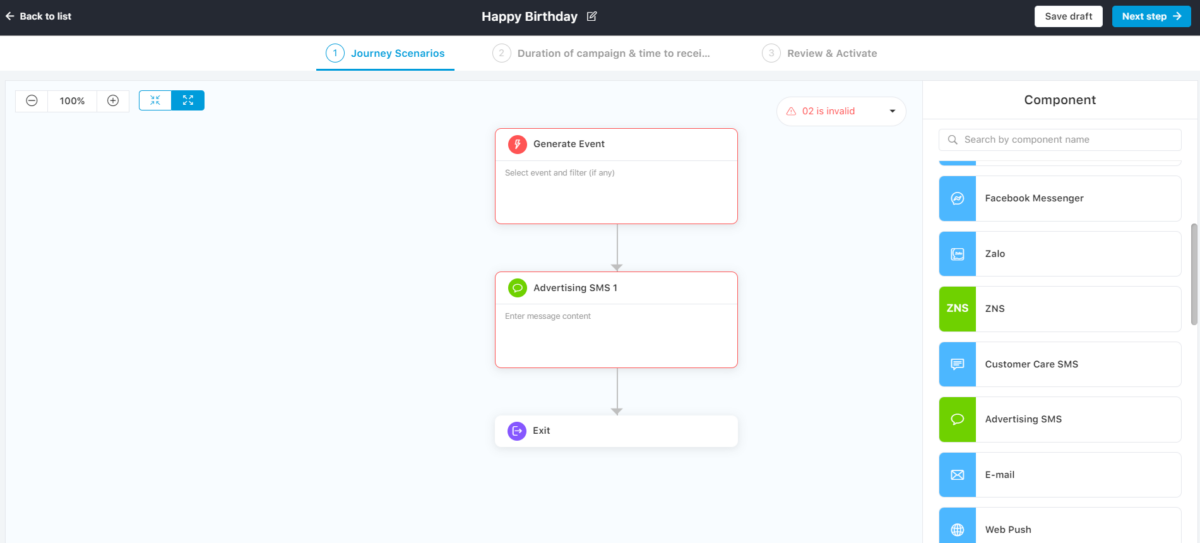The height and width of the screenshot is (543, 1200).
Task: Click the green Advertising SMS 1 node icon
Action: coord(517,288)
